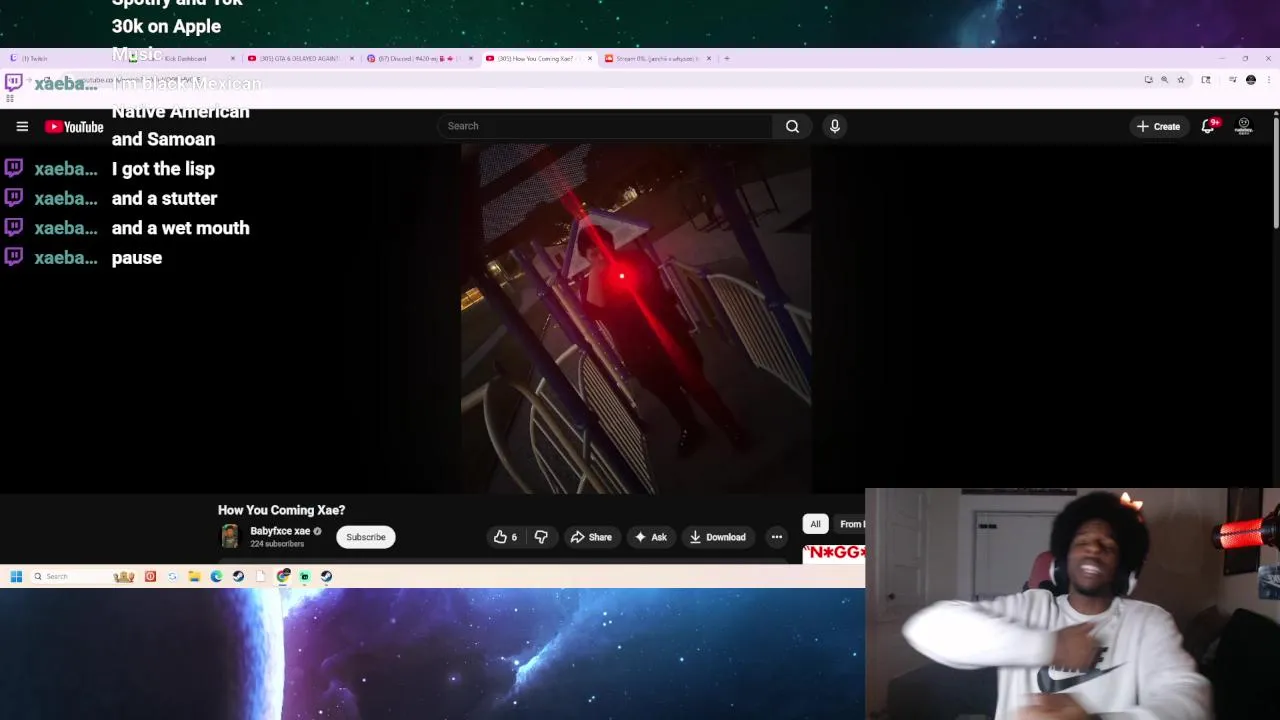Close the GTA 6 DELAYED tab
Image resolution: width=1280 pixels, height=720 pixels.
click(352, 58)
